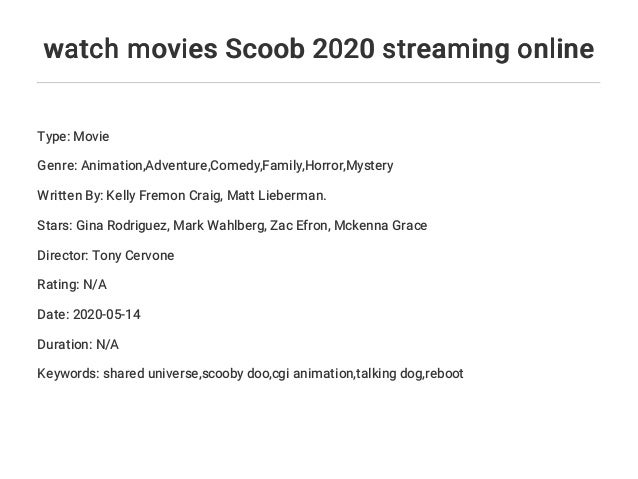Click the page title about Scoob 2020

[x=319, y=49]
